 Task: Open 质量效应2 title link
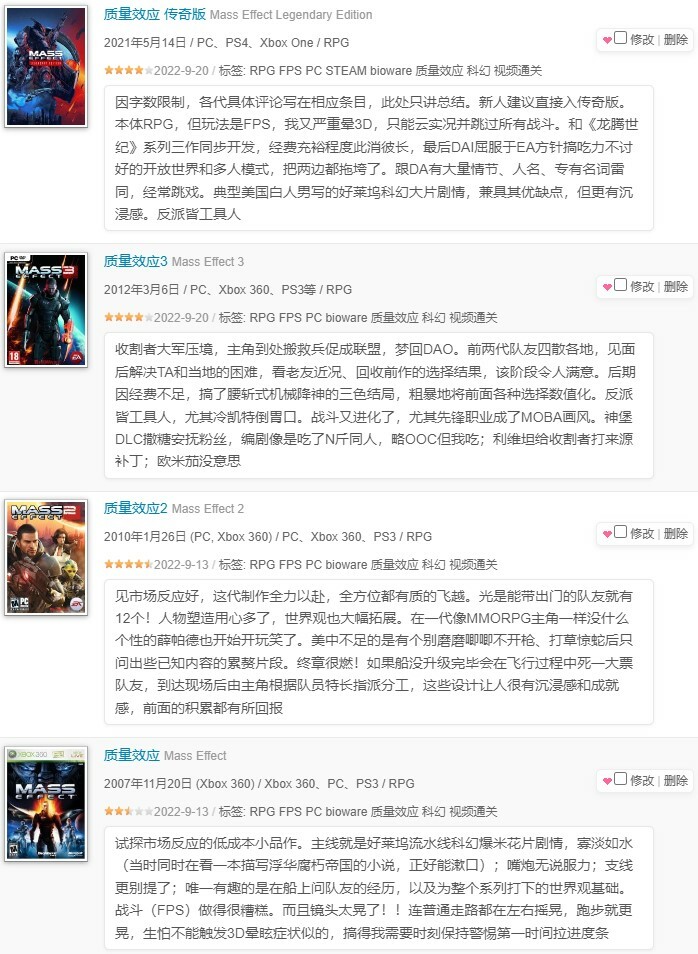coord(135,509)
